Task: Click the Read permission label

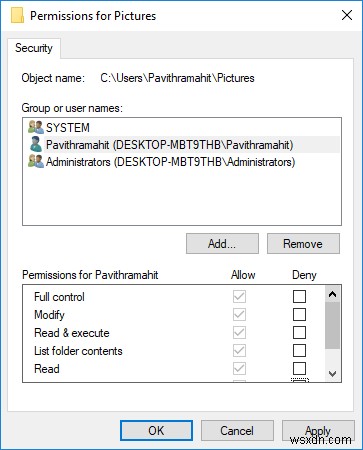Action: click(x=47, y=369)
